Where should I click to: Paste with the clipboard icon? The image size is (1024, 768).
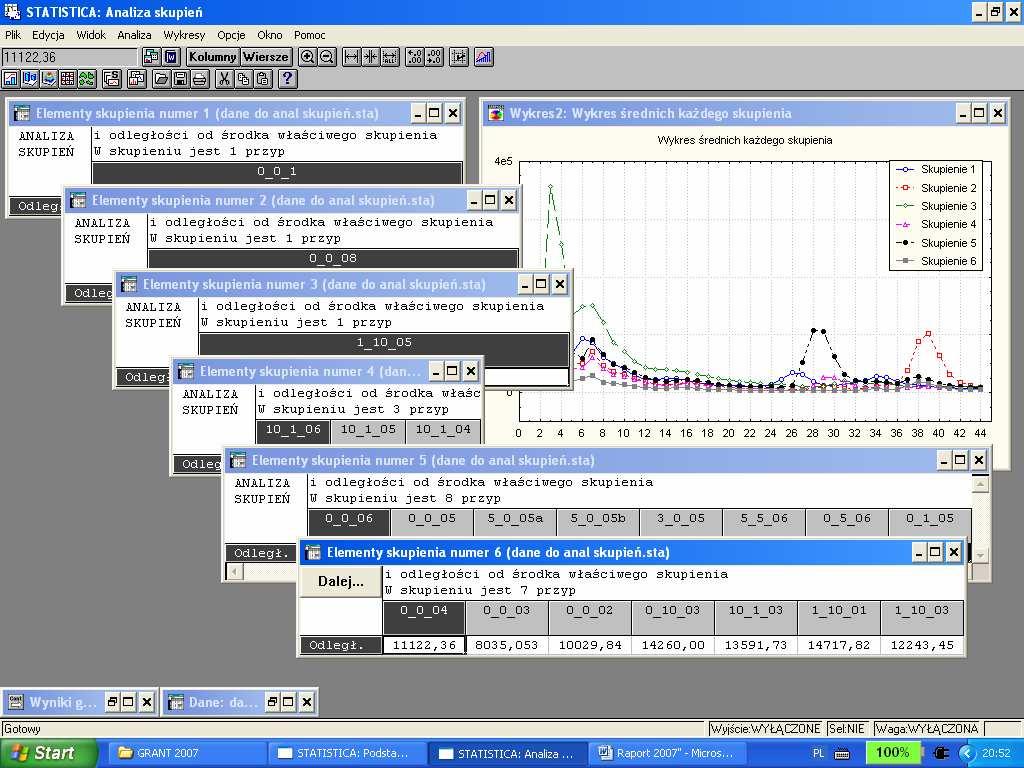point(263,79)
